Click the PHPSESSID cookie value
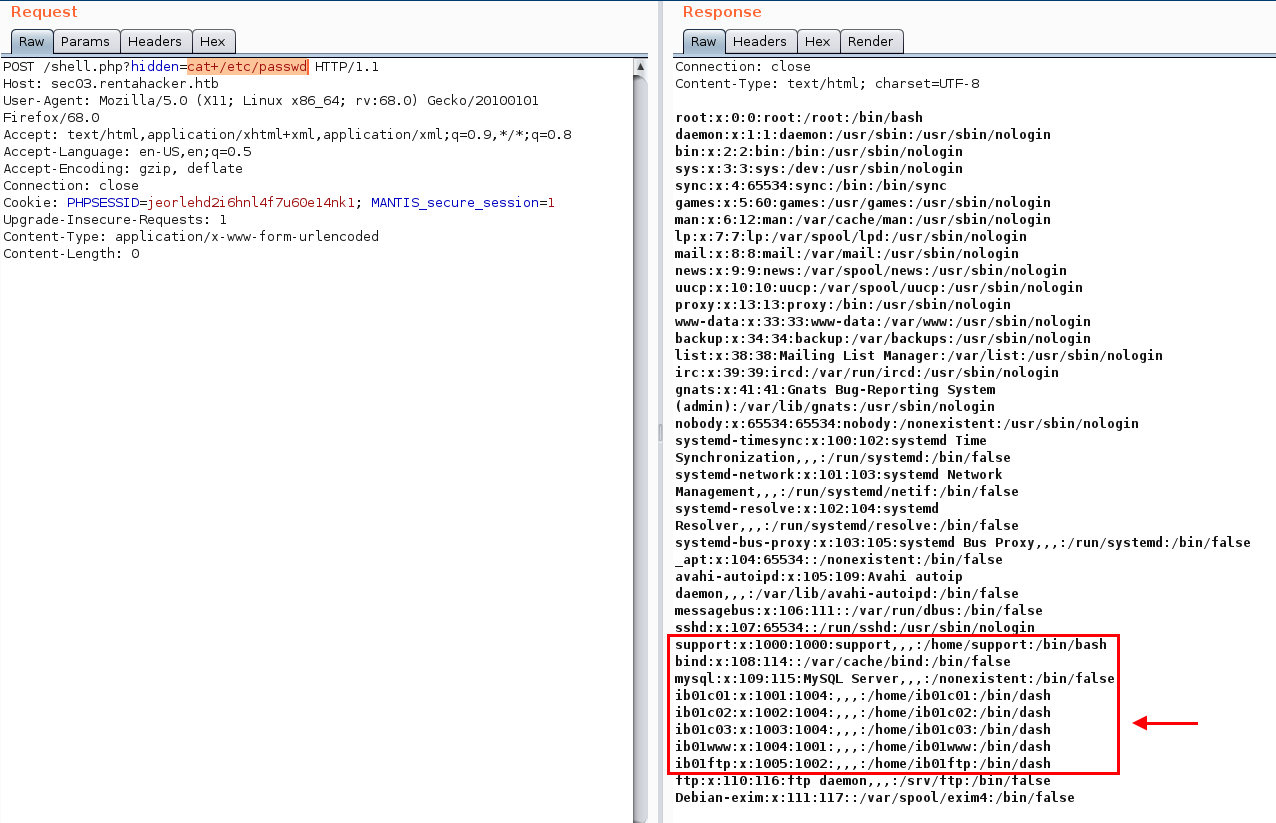1276x823 pixels. point(251,203)
